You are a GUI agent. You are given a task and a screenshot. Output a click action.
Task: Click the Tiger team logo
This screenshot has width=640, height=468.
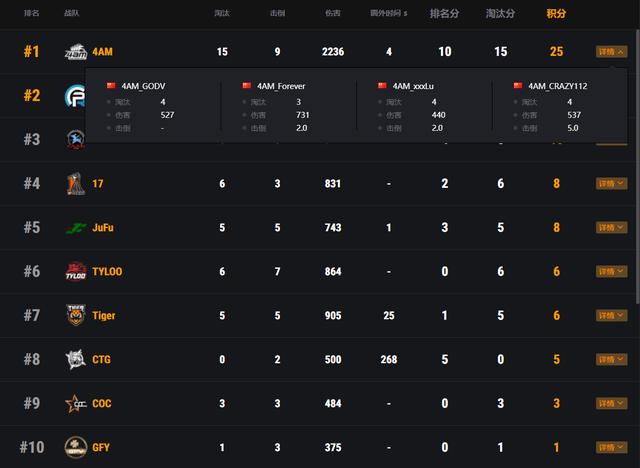point(76,315)
